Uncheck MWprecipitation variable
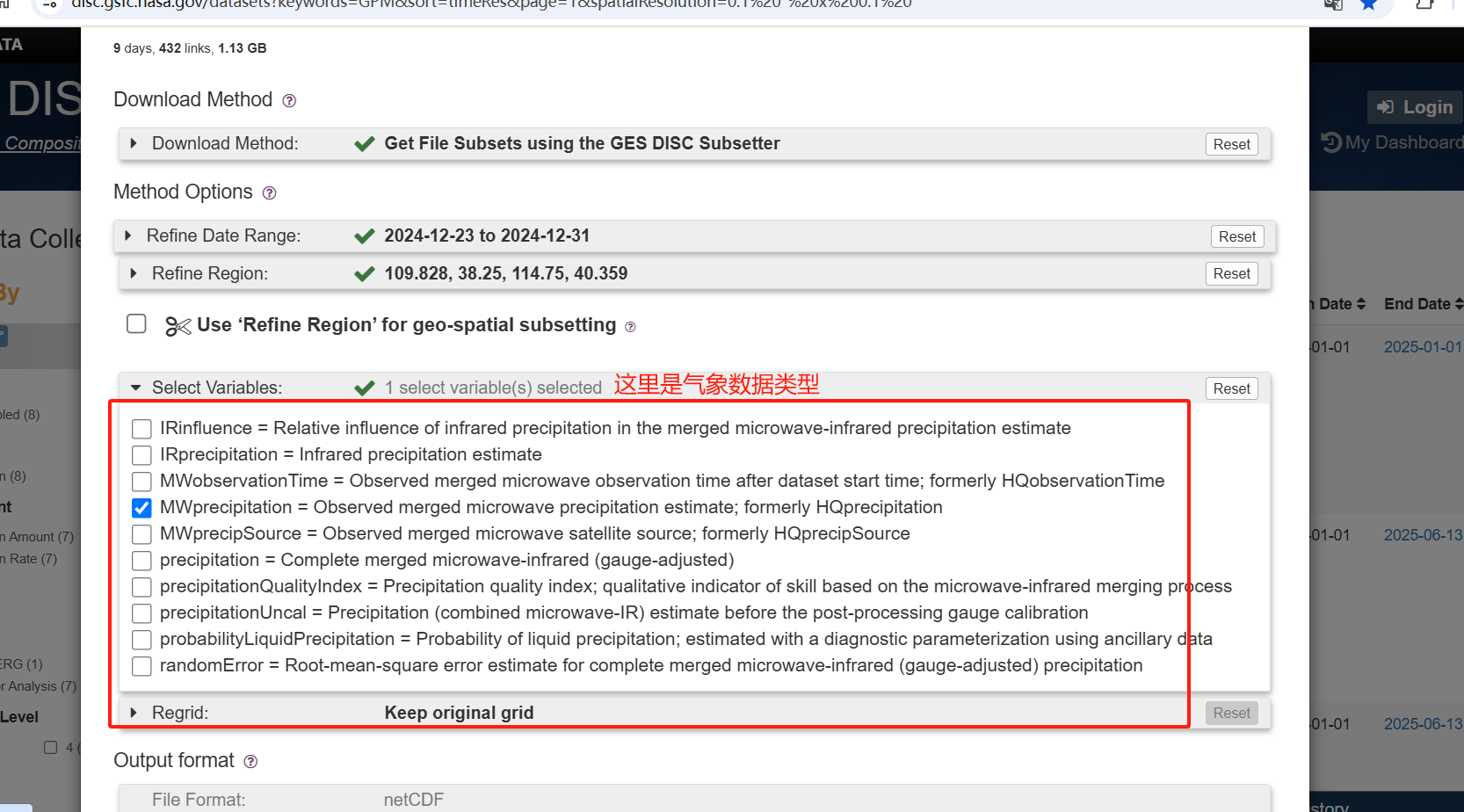Screen dimensions: 1464x812 point(141,508)
